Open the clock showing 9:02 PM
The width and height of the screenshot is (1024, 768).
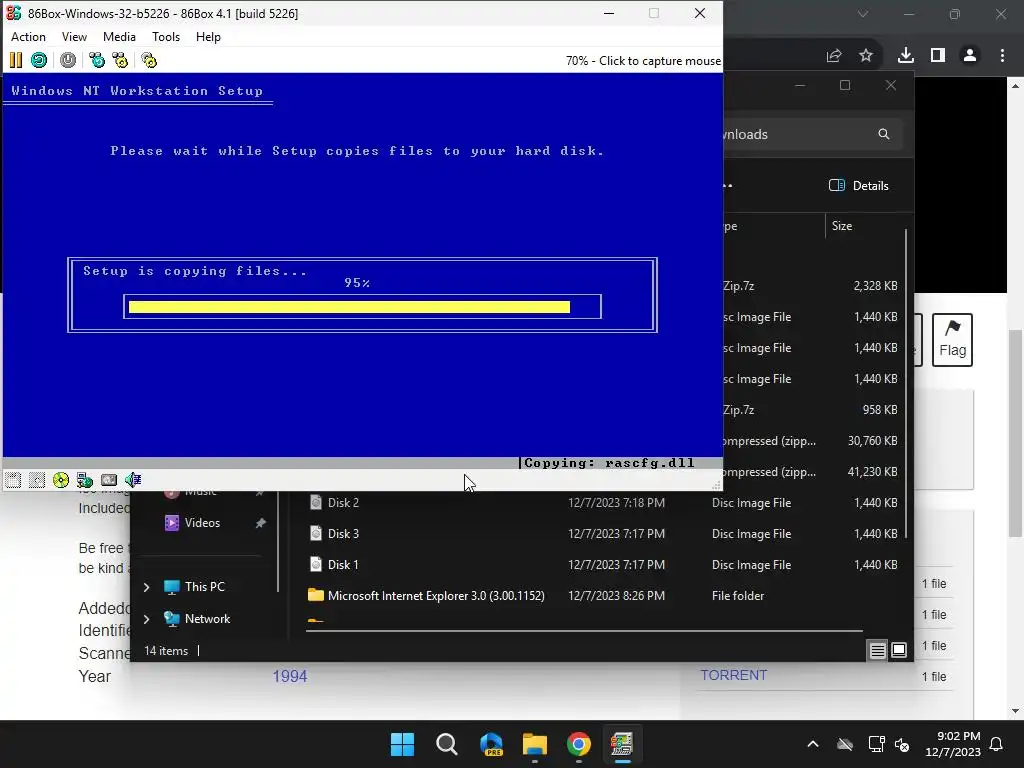(953, 744)
